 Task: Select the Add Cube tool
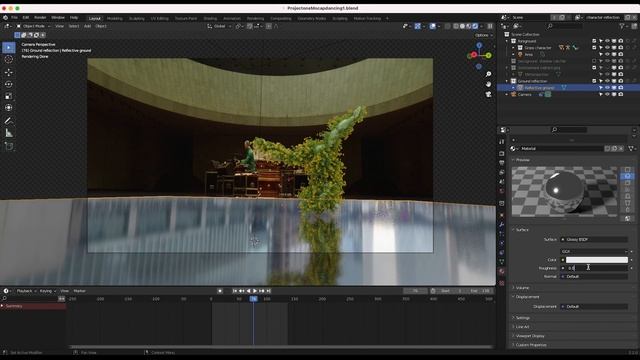click(9, 146)
